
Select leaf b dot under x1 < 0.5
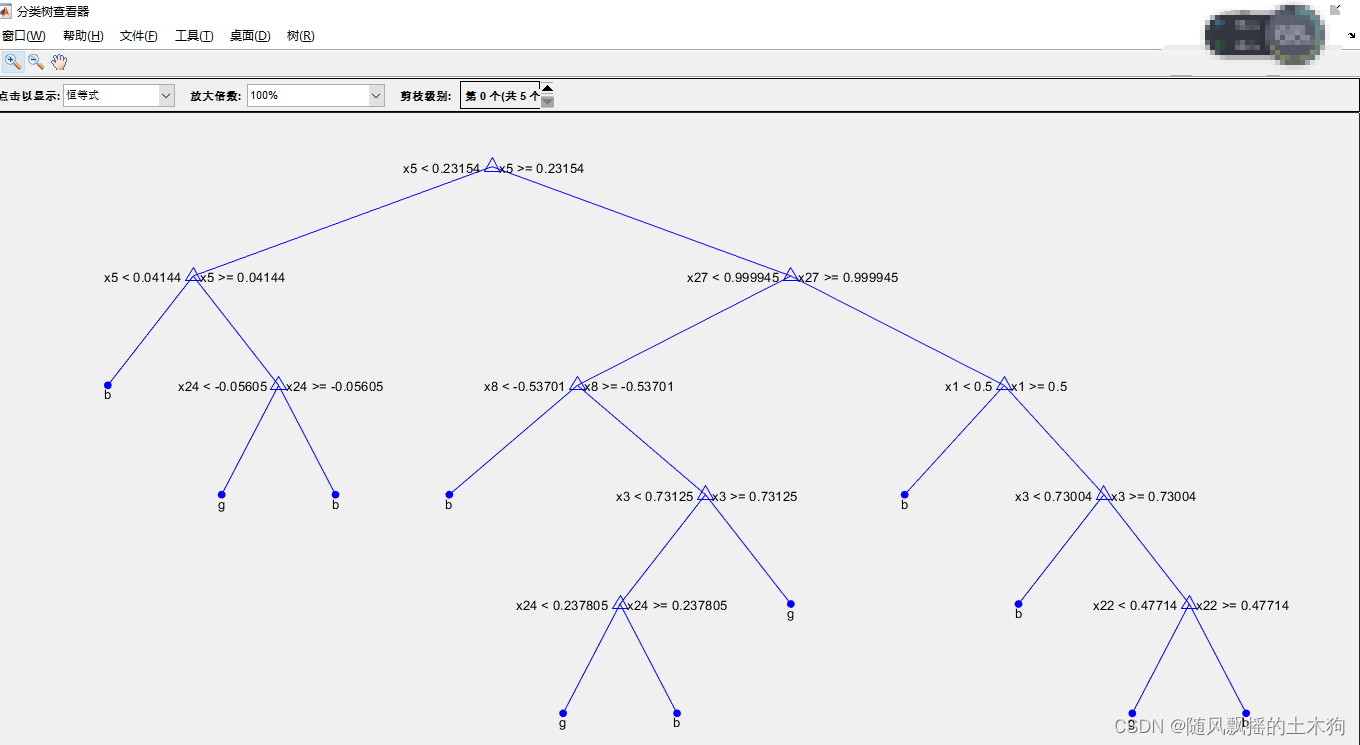point(904,495)
